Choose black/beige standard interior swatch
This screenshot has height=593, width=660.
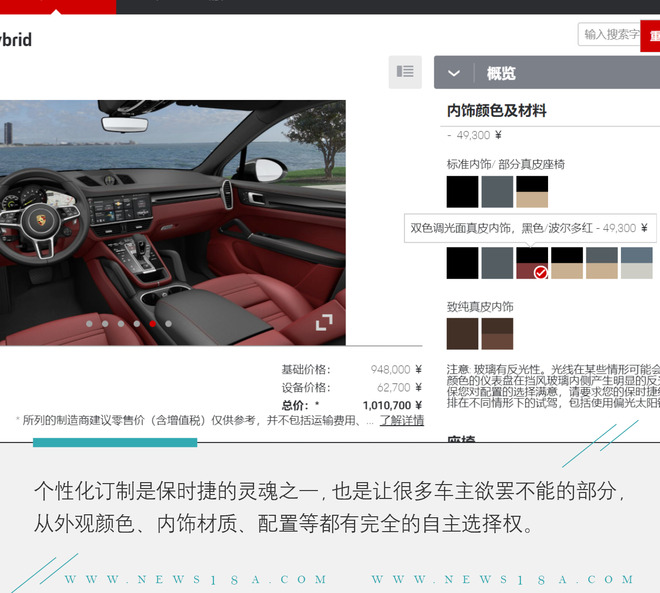click(532, 192)
